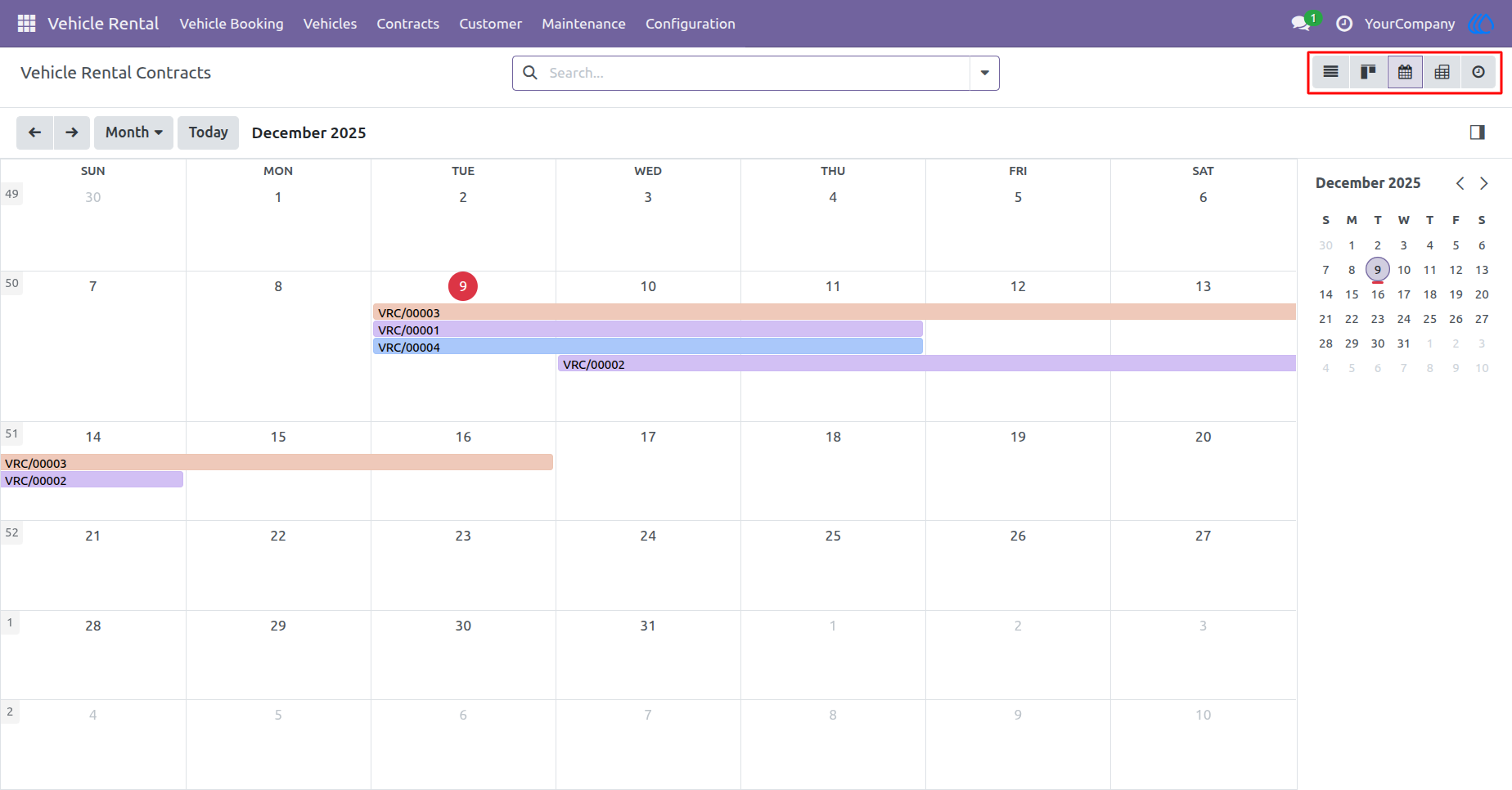Image resolution: width=1512 pixels, height=790 pixels.
Task: Click week number 52 label
Action: 11,532
